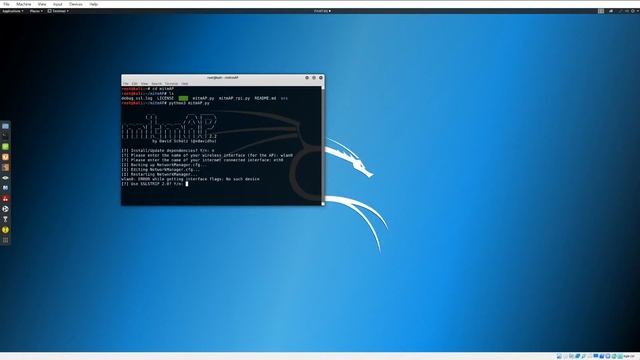Launch the Terminal dock icon
Screen dimensions: 640x360
coord(5,136)
